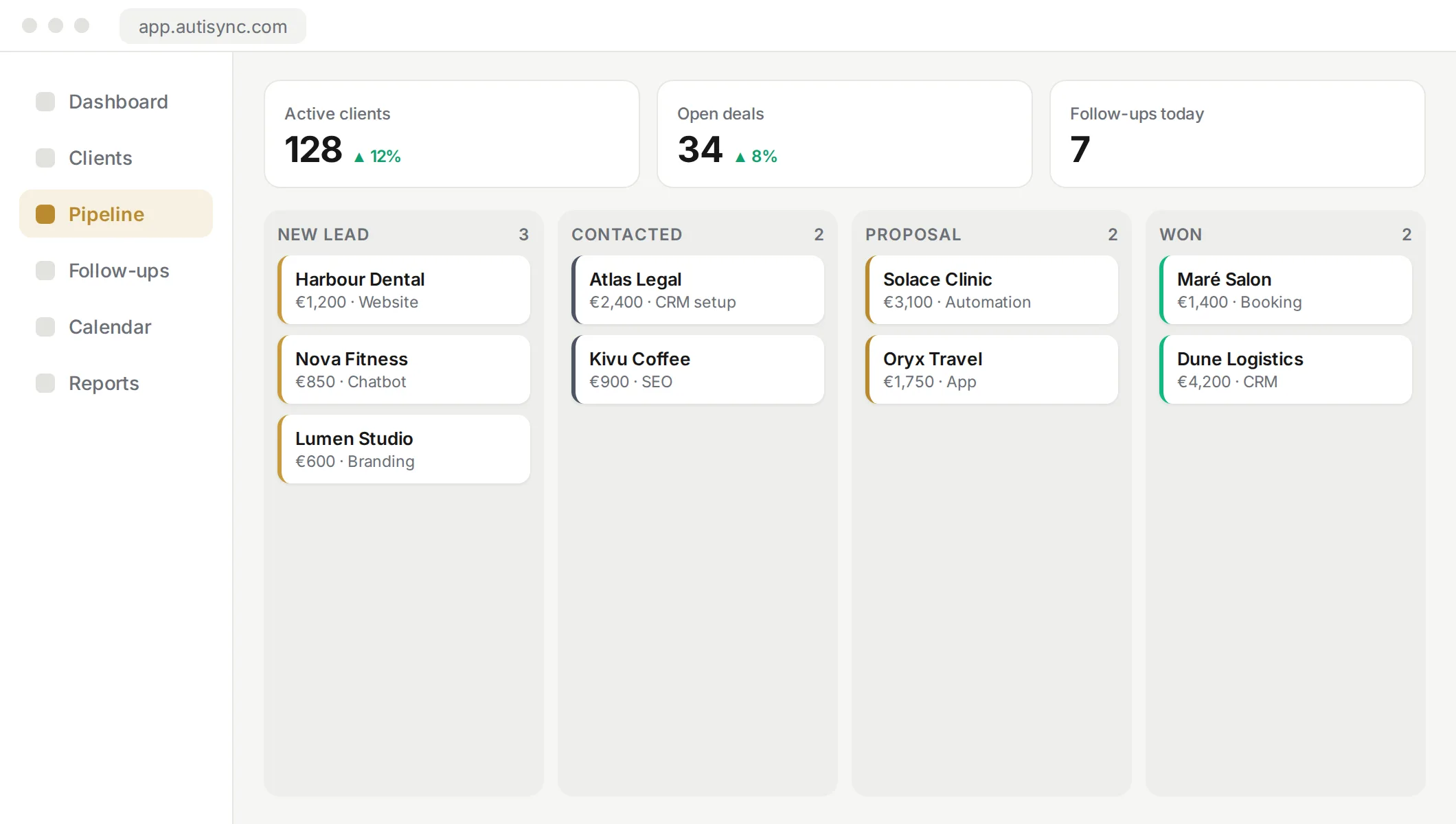Click the Reports sidebar icon

pos(45,383)
